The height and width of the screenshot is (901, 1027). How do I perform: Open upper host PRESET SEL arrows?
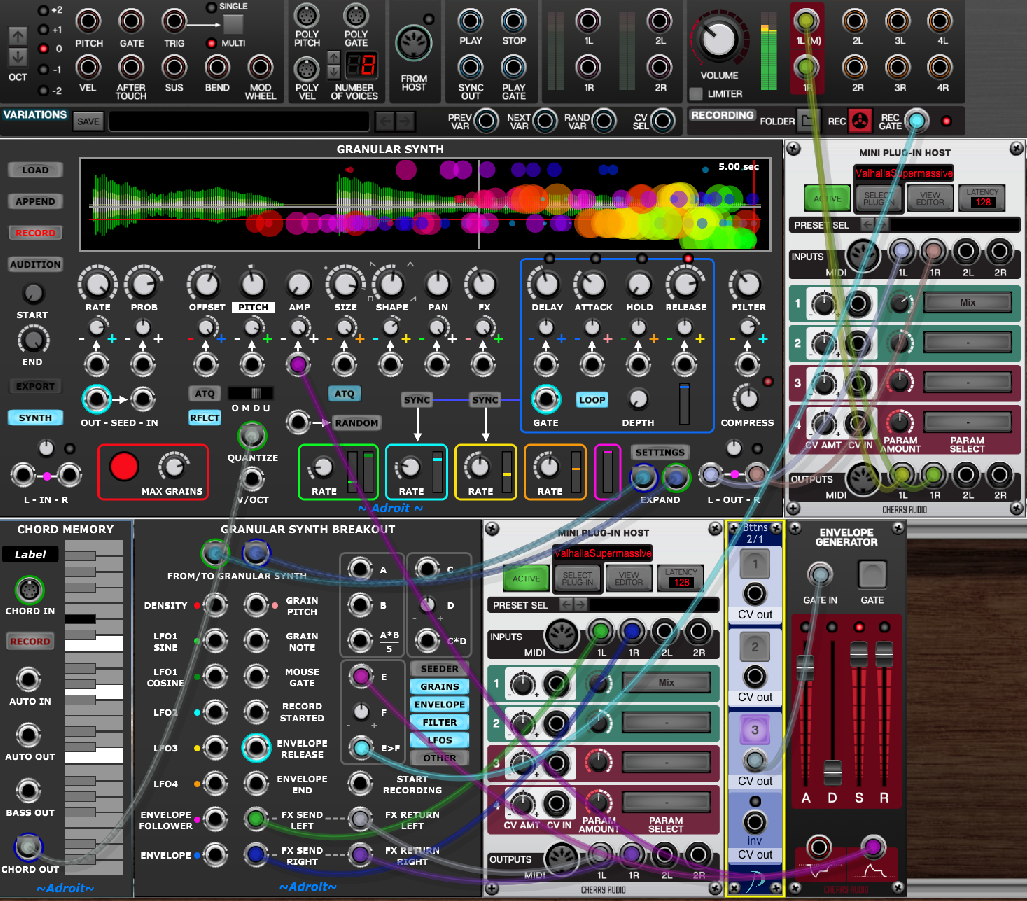point(875,225)
